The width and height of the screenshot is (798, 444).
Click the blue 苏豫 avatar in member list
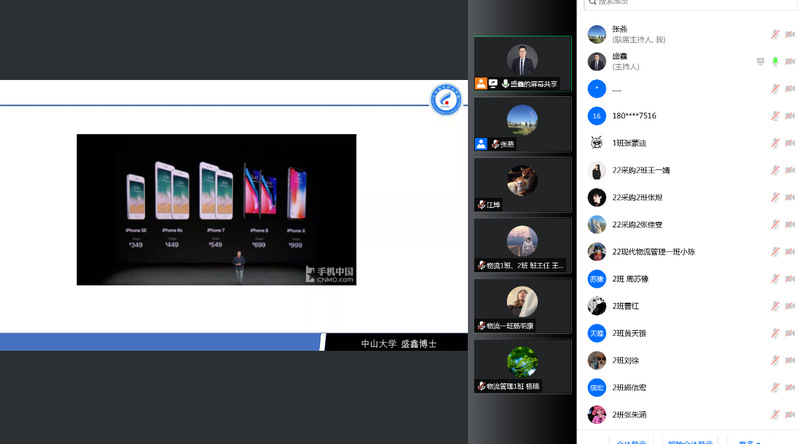[596, 279]
